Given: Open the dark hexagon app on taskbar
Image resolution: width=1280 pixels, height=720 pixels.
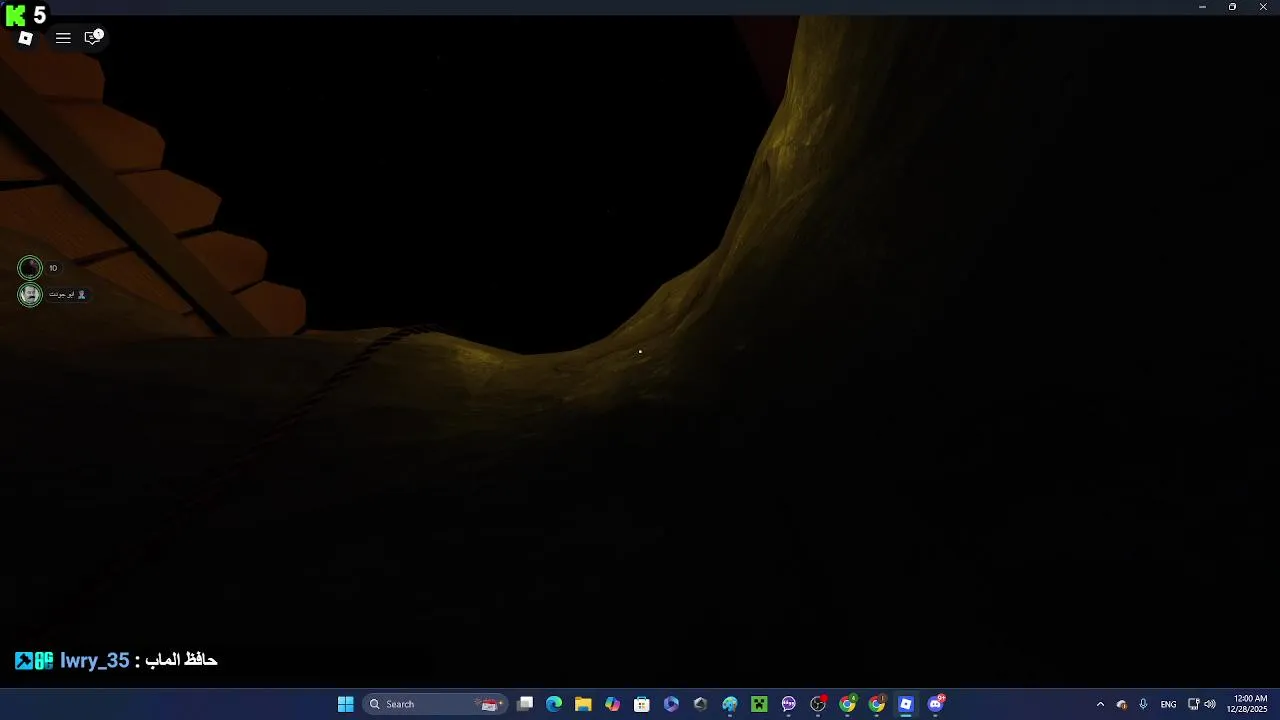Looking at the screenshot, I should 700,704.
